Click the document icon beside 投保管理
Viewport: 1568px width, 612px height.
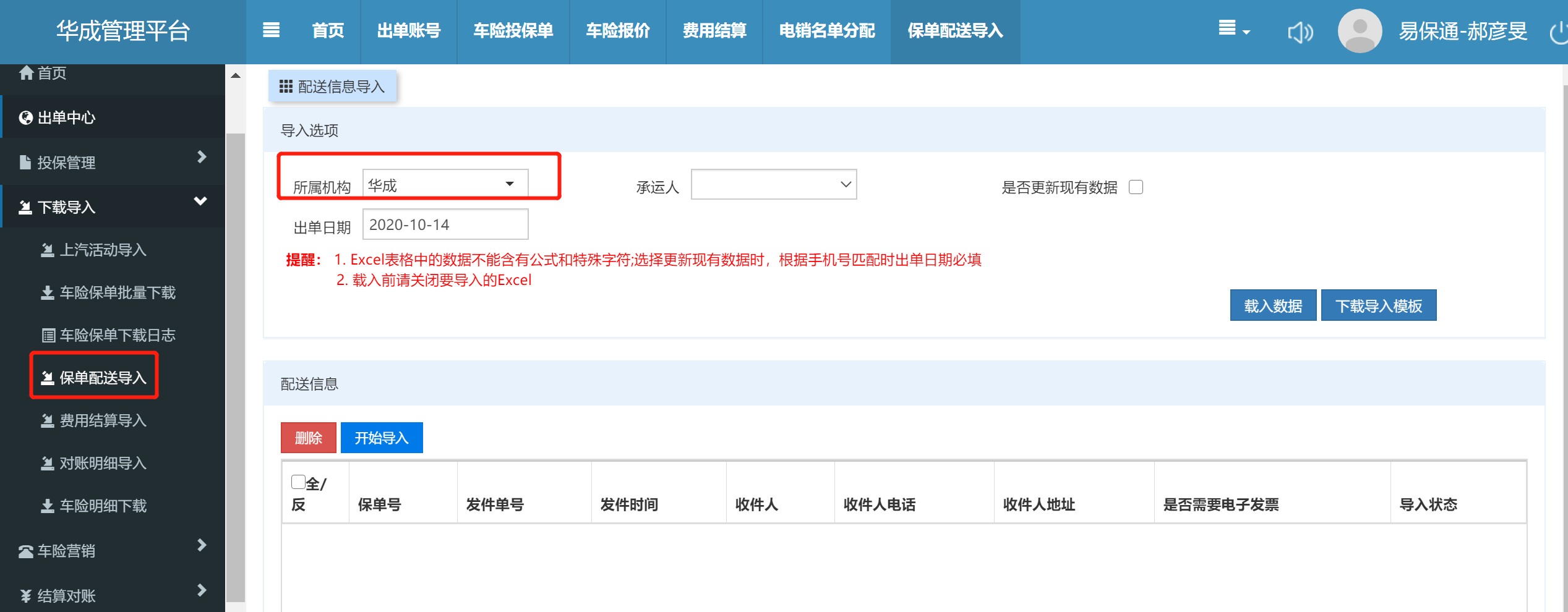tap(25, 163)
